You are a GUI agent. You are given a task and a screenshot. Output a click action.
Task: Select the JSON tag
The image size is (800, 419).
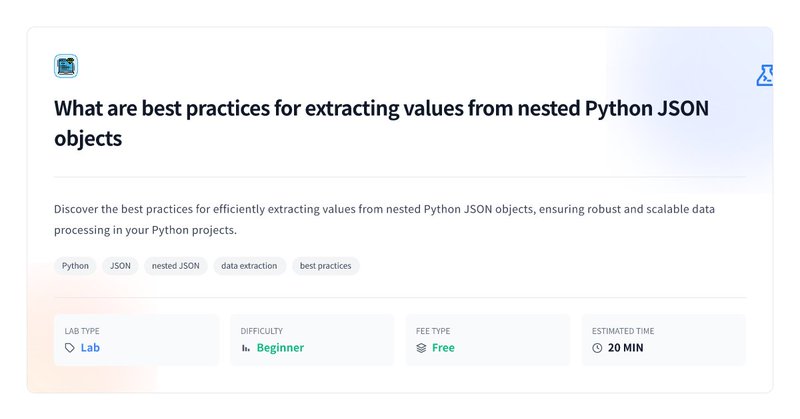tap(120, 266)
